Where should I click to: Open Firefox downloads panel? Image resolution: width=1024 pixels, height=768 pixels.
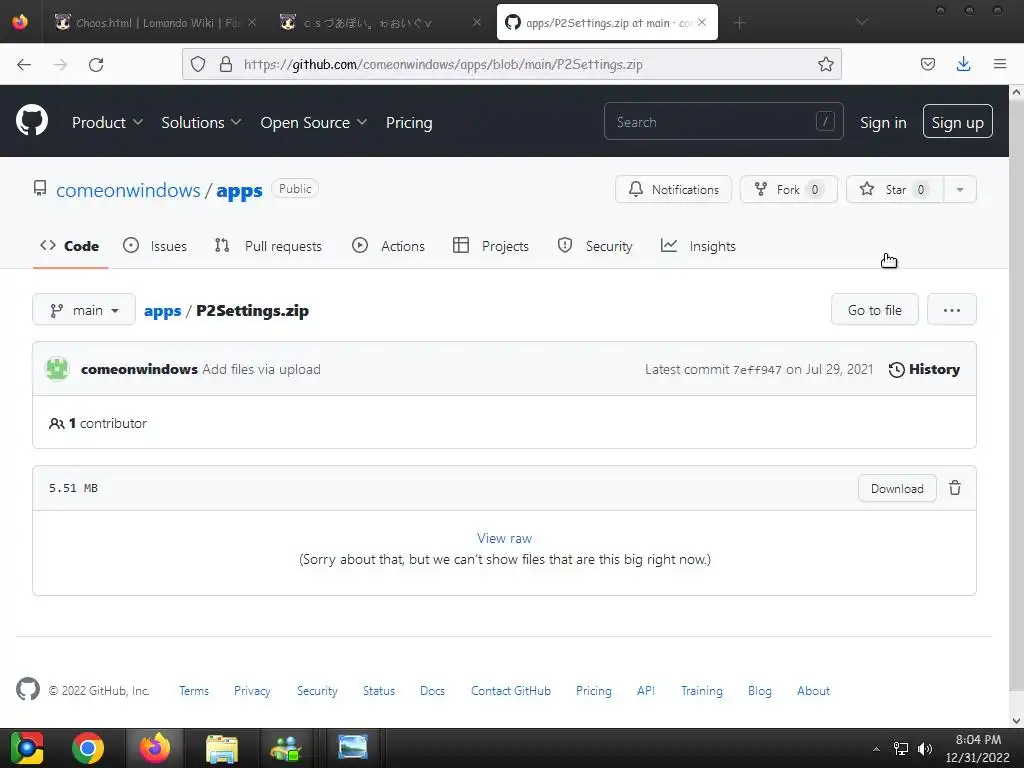click(963, 64)
